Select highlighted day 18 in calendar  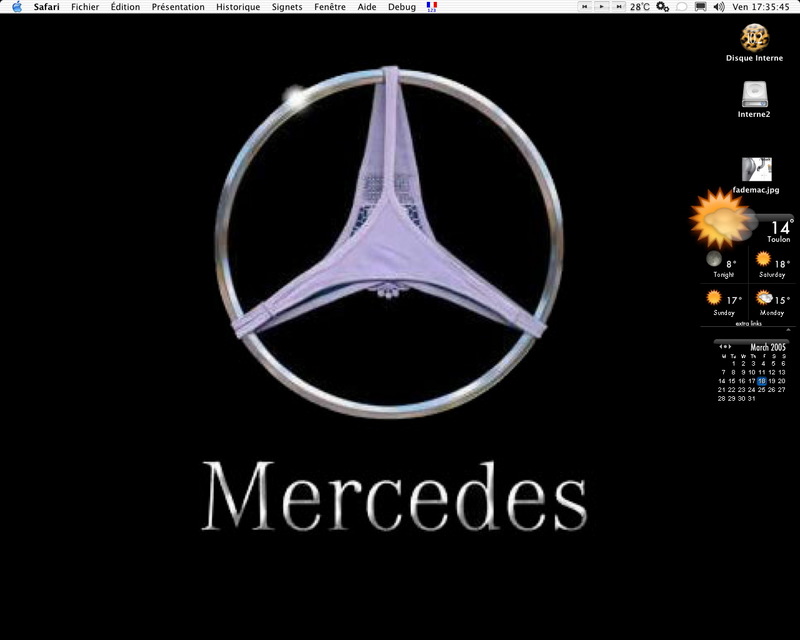point(762,381)
